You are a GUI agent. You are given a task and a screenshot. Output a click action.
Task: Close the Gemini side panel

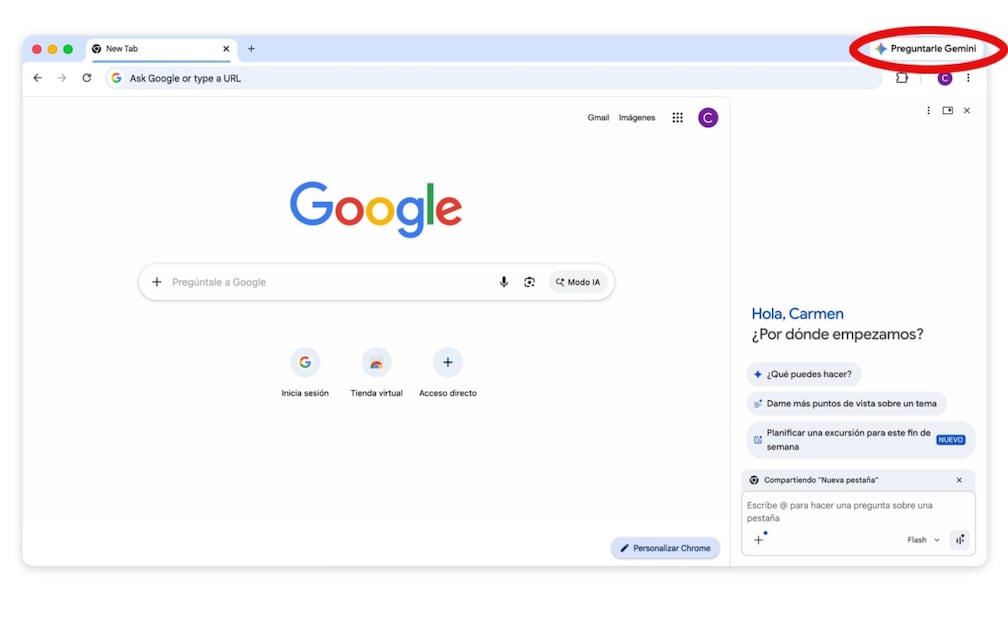tap(967, 111)
